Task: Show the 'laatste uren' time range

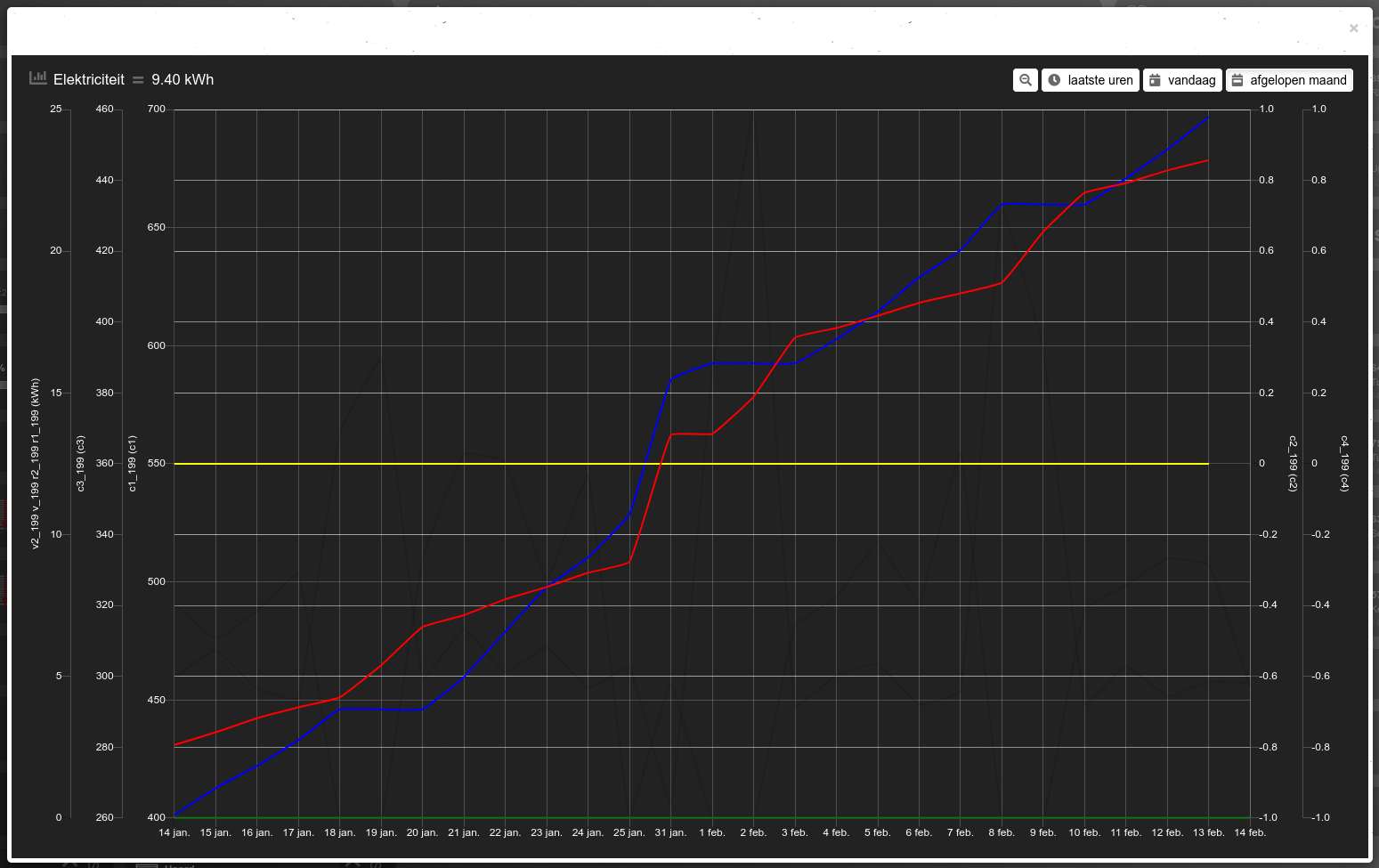Action: click(1091, 80)
